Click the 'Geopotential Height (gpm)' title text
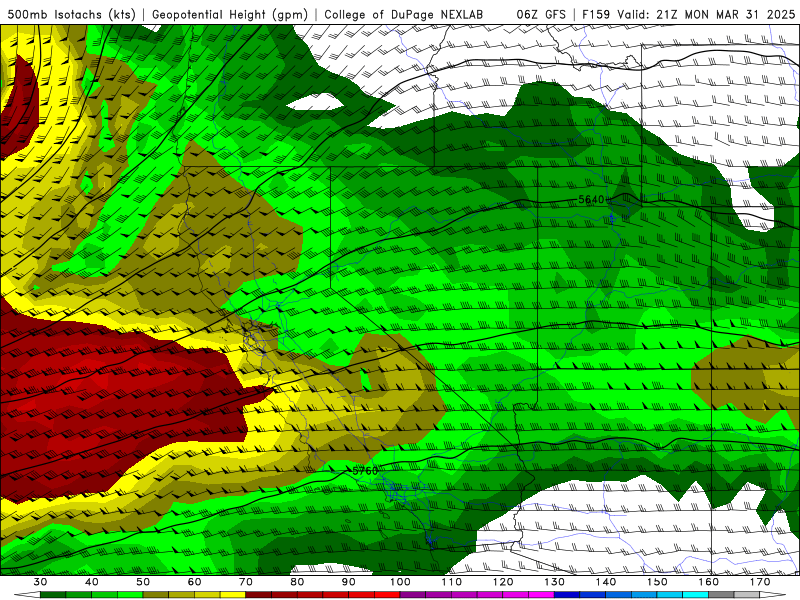Image resolution: width=800 pixels, height=600 pixels. click(x=230, y=15)
